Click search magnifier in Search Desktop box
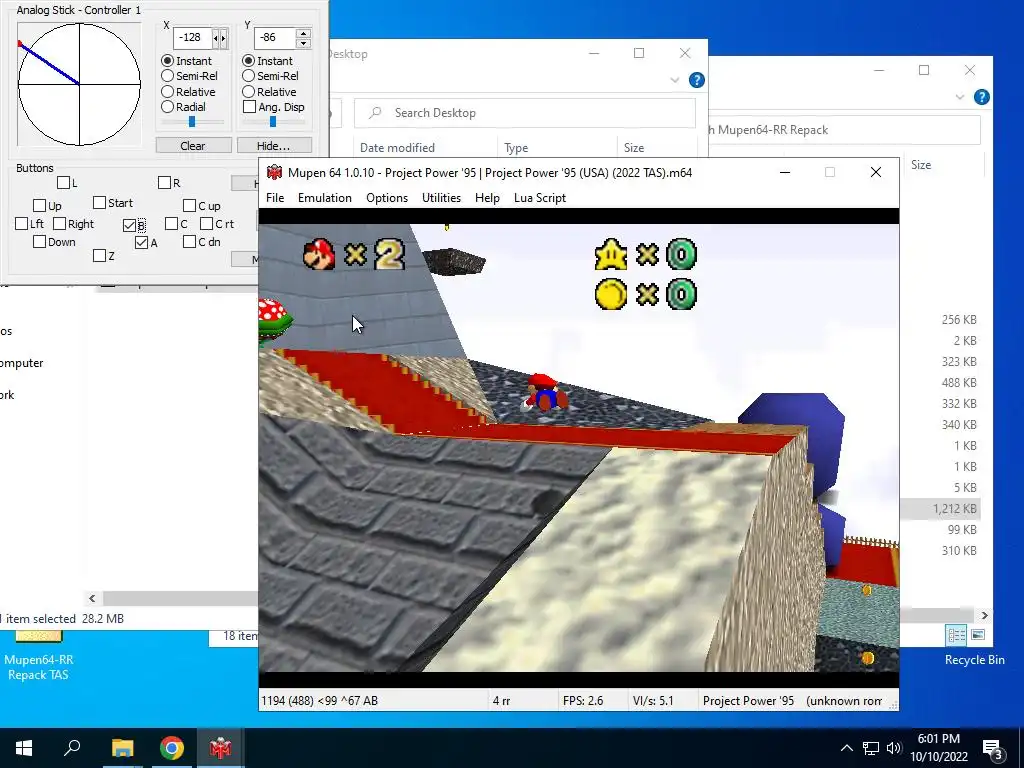Screen dimensions: 1024x768 tap(375, 113)
